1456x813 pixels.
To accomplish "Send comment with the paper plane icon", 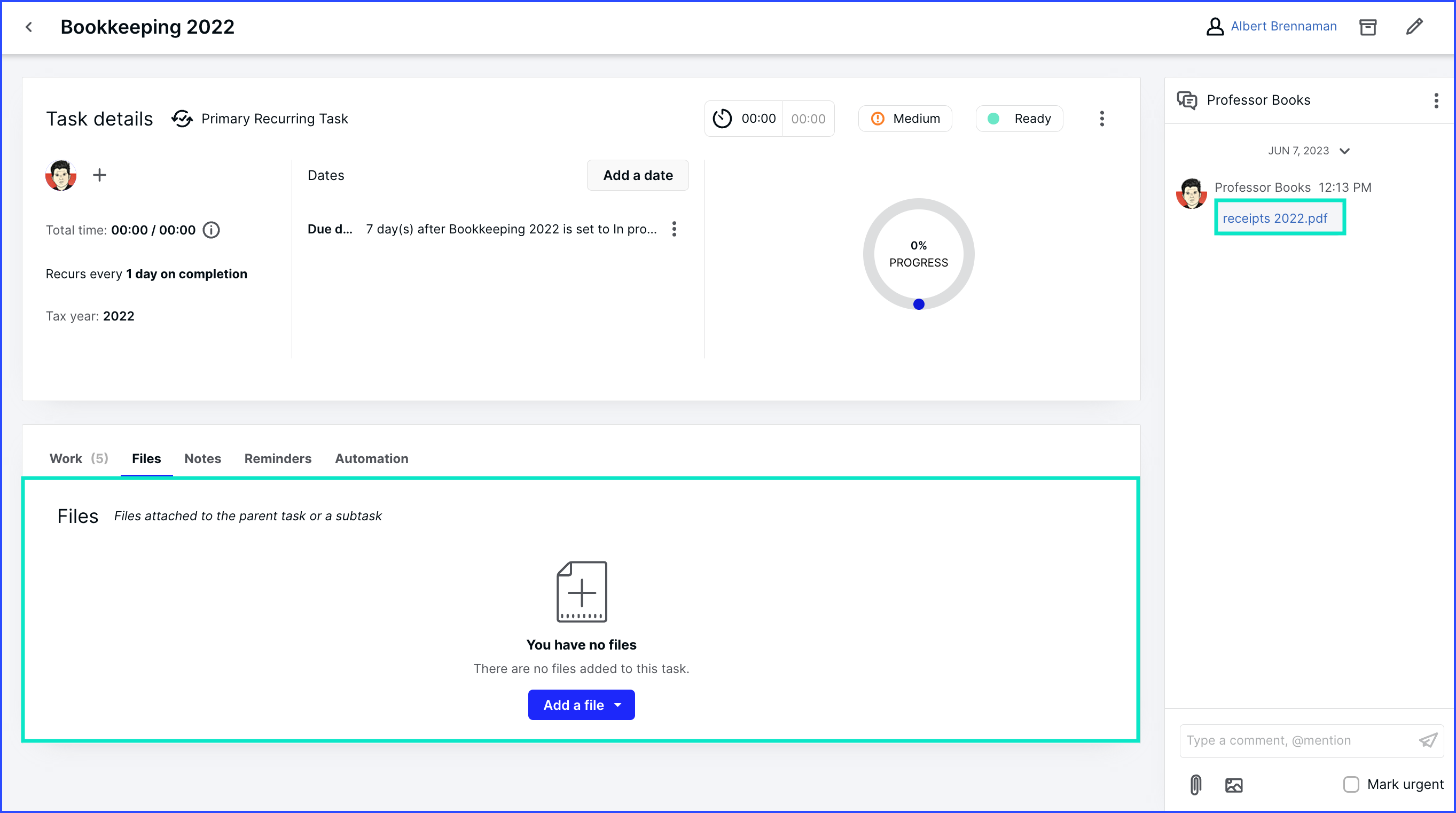I will point(1428,741).
